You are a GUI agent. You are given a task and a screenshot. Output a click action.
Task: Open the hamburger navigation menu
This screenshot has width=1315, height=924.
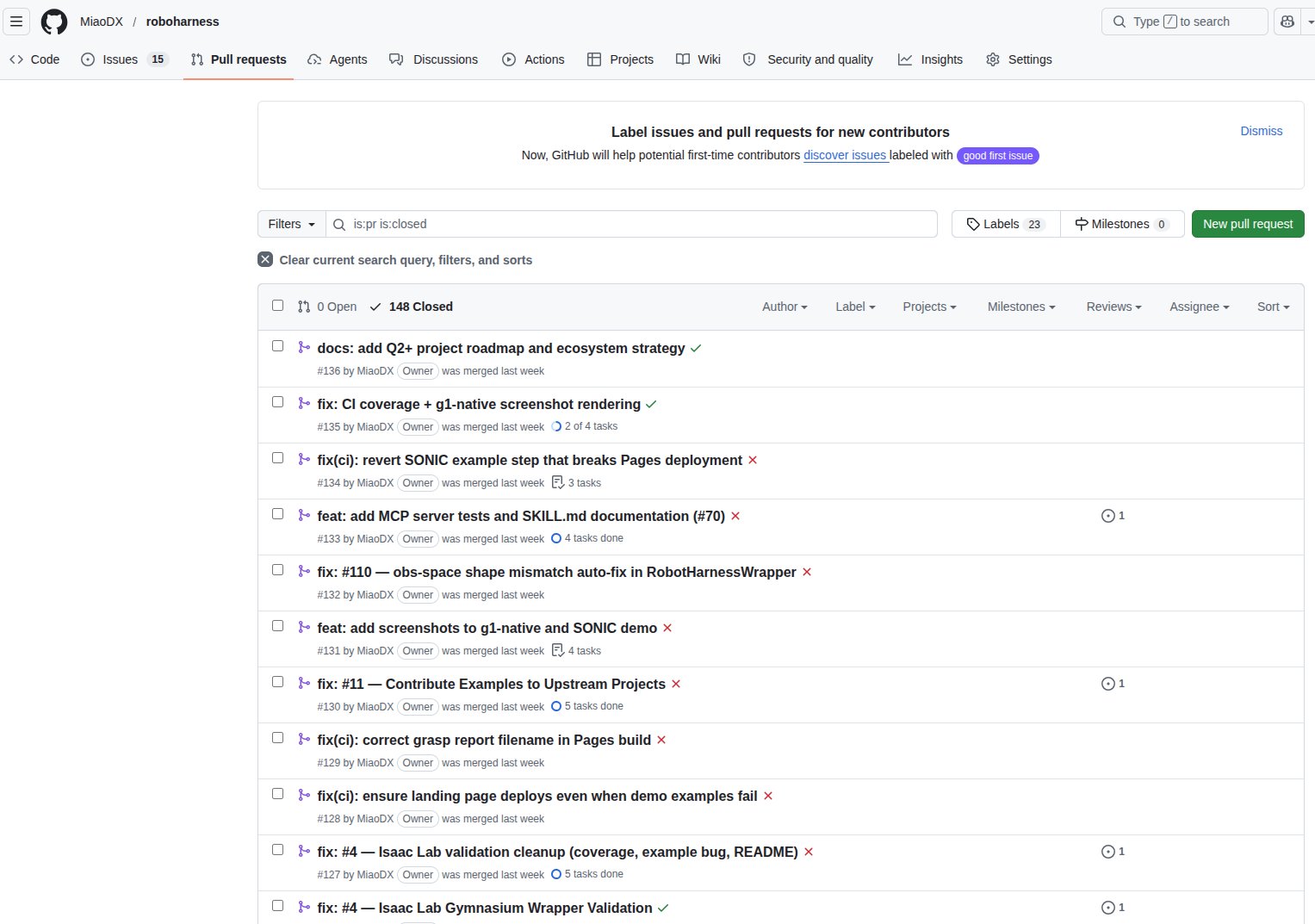click(x=16, y=22)
